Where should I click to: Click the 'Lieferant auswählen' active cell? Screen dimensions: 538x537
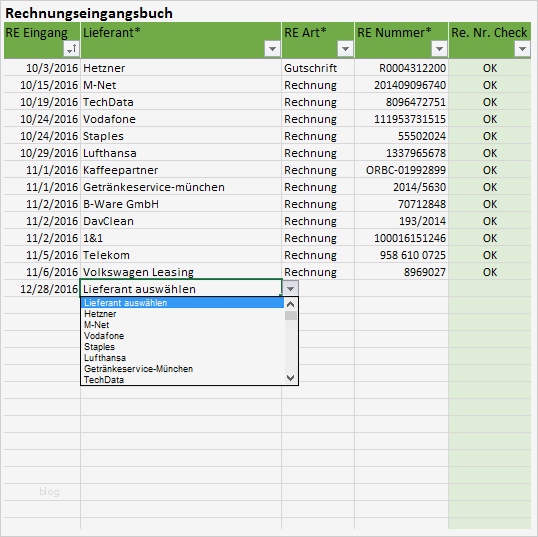[181, 289]
